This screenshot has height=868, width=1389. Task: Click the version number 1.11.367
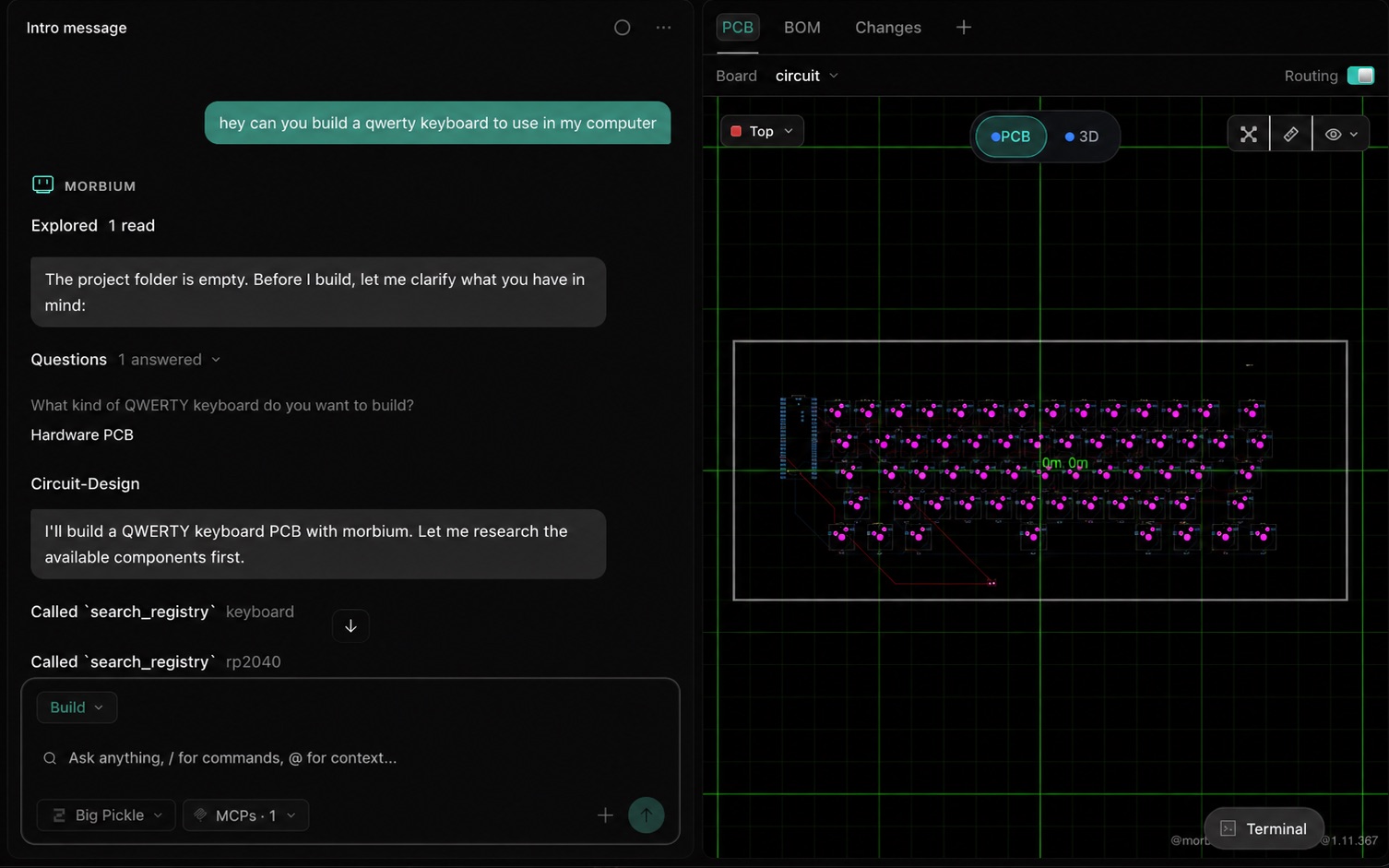tap(1349, 840)
